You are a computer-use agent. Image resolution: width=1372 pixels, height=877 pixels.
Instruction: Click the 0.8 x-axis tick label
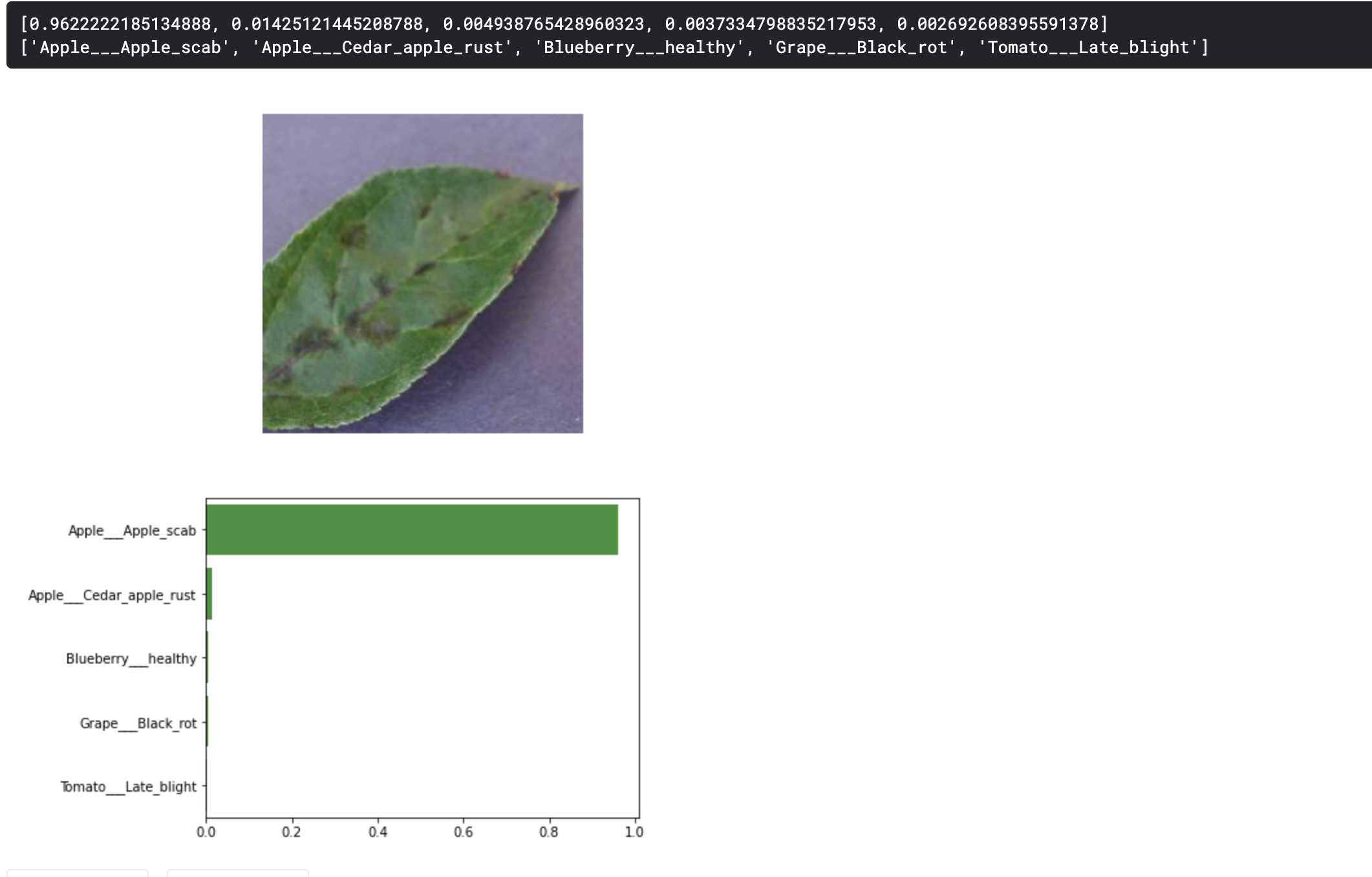(549, 832)
